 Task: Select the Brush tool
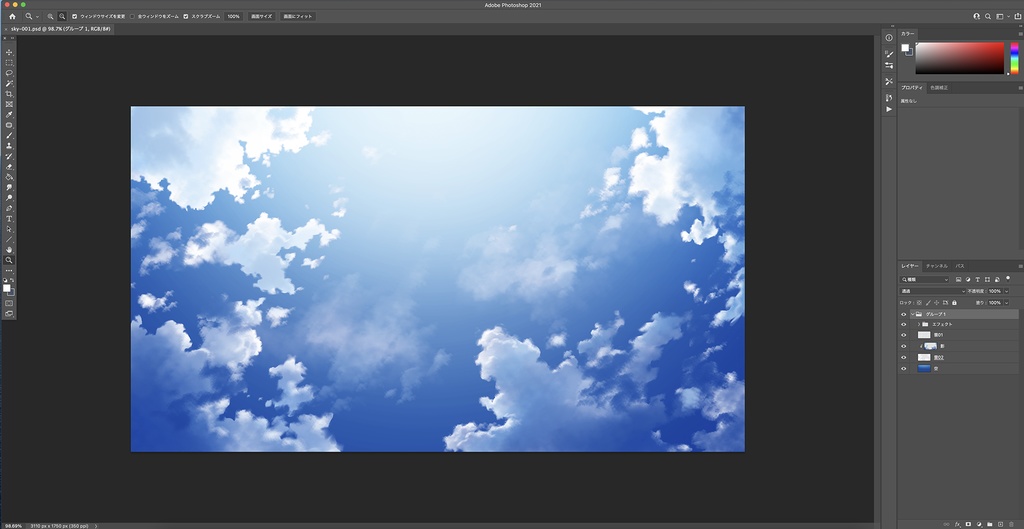[9, 136]
